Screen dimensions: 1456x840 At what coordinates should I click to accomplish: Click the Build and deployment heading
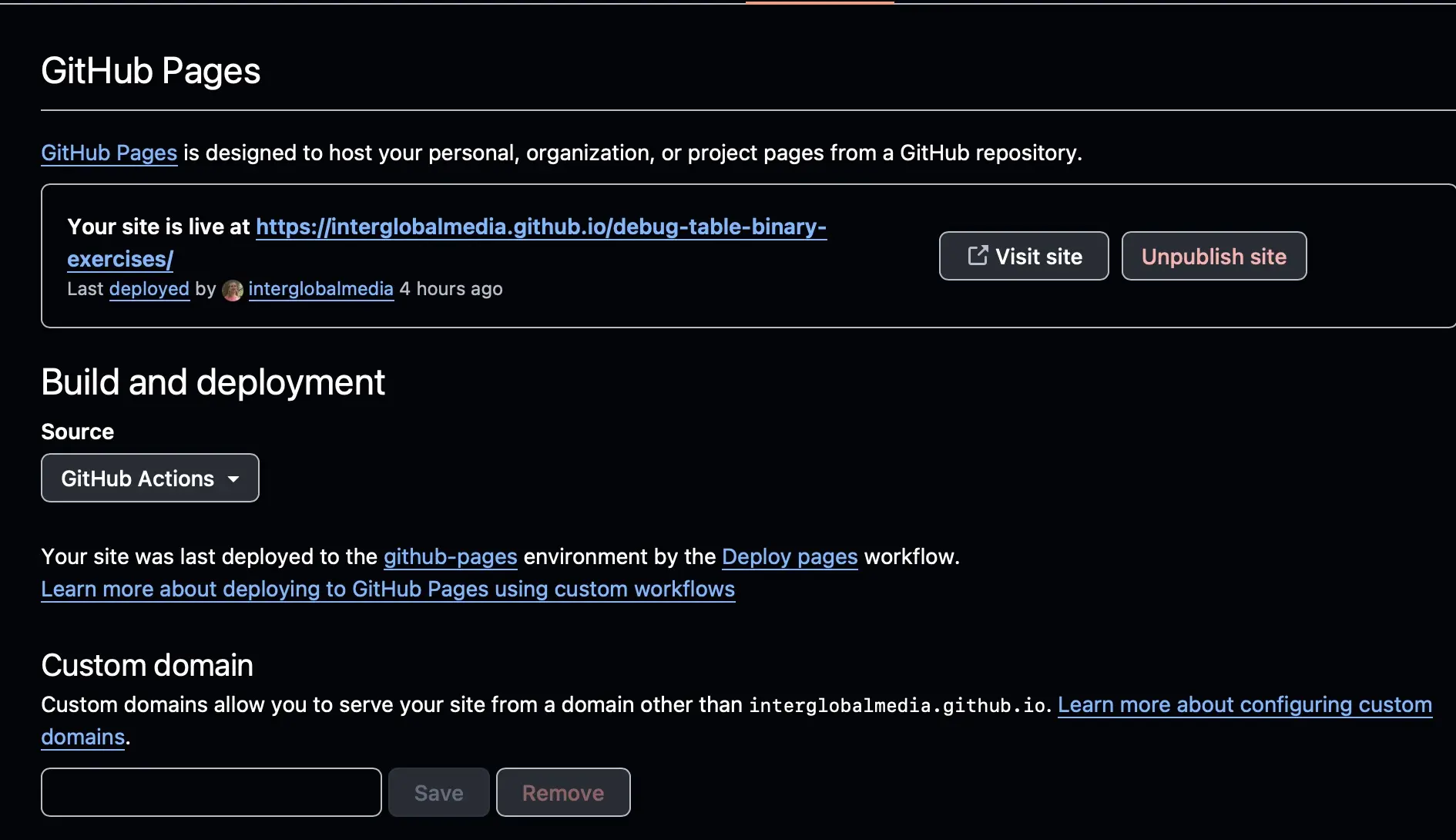coord(213,382)
